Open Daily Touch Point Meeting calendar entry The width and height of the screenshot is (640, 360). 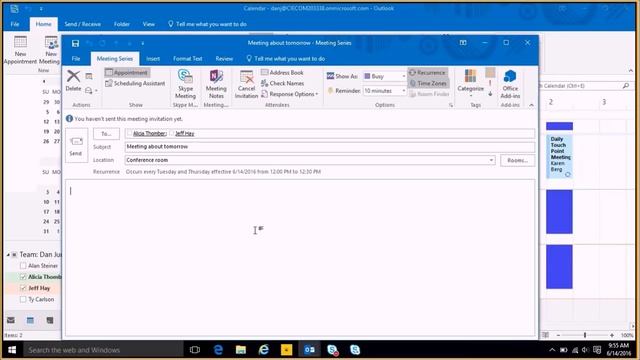[x=560, y=157]
